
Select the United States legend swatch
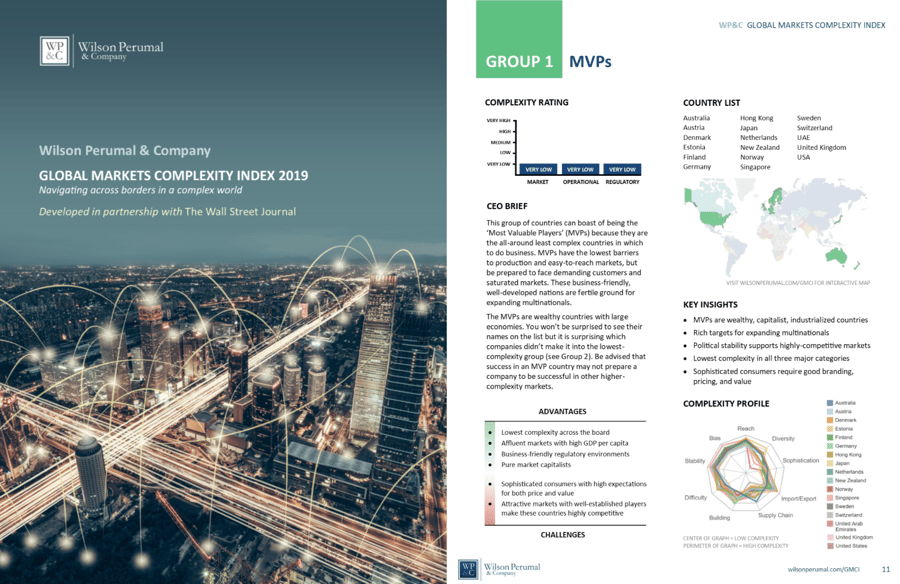pos(830,546)
